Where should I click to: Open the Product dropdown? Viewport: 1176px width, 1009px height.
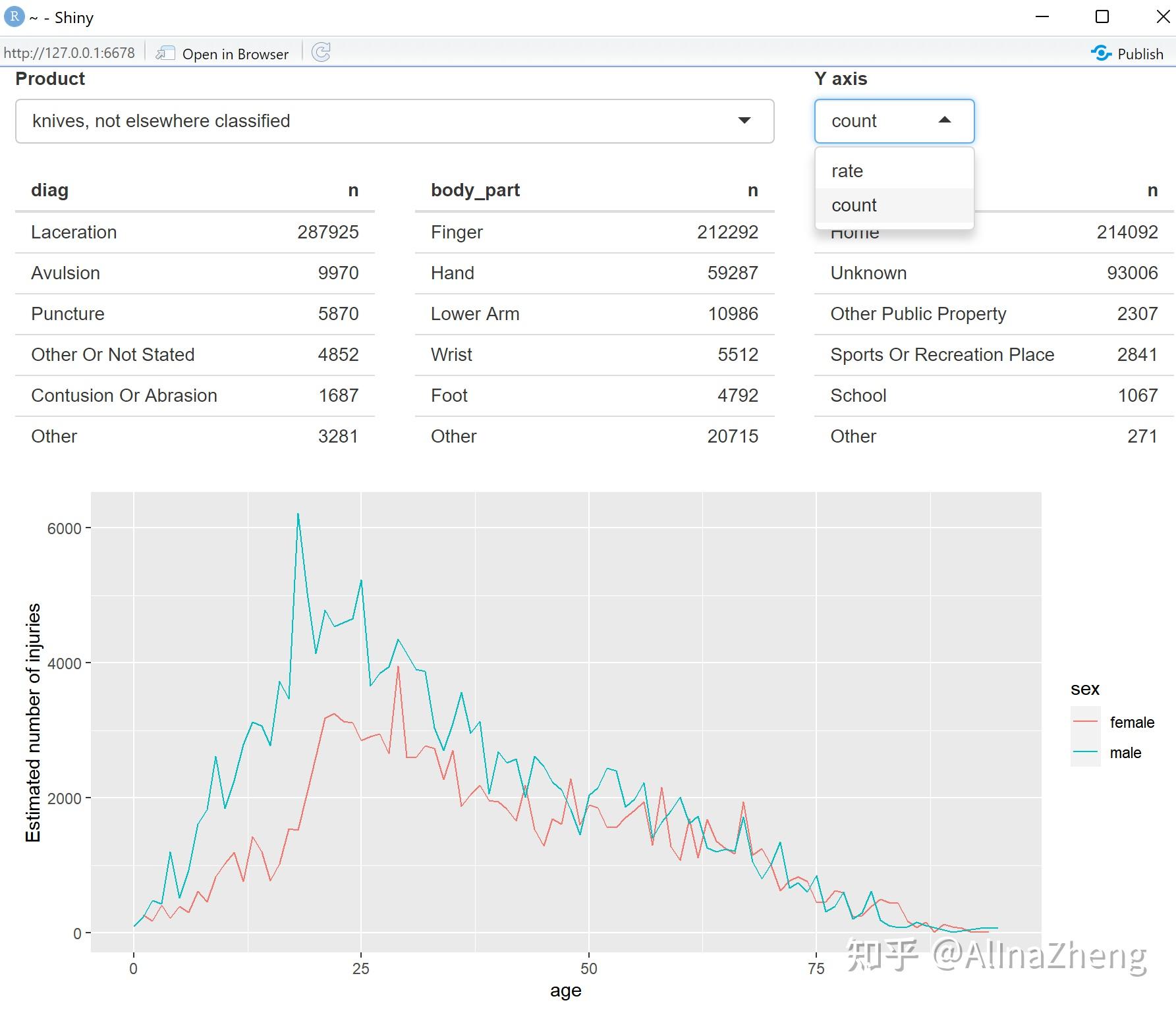(x=395, y=121)
